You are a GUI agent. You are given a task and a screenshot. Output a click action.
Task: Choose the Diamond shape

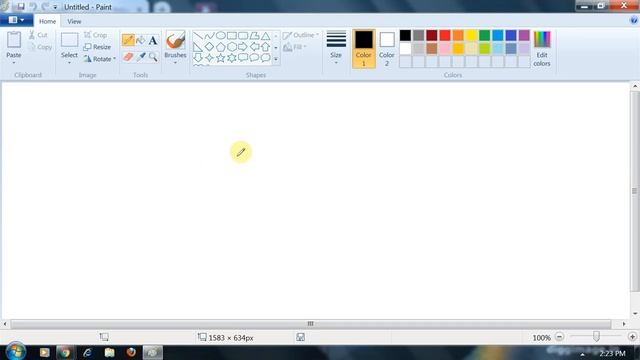pyautogui.click(x=209, y=47)
